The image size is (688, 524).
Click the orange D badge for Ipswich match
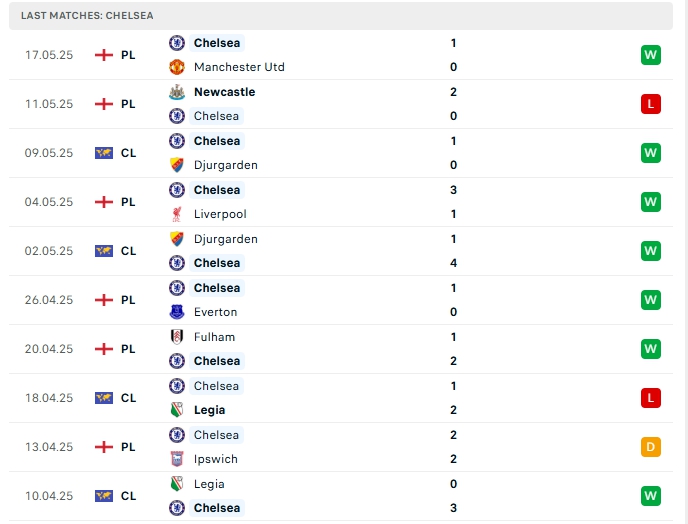point(651,447)
